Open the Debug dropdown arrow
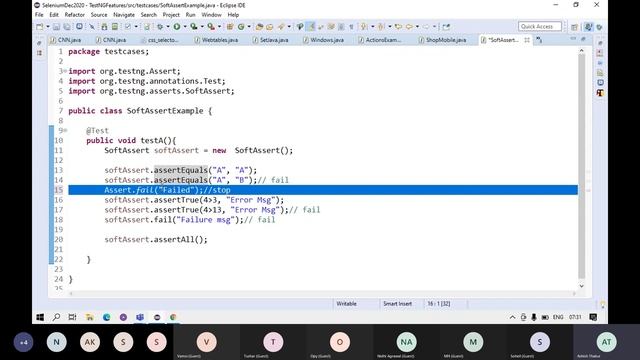Screen dimensions: 640x360 pyautogui.click(x=168, y=27)
